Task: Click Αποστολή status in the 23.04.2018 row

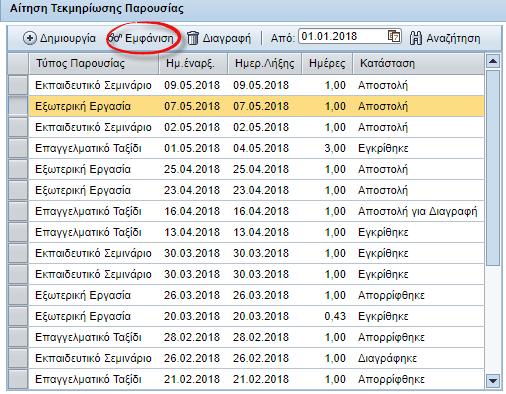Action: coord(383,190)
